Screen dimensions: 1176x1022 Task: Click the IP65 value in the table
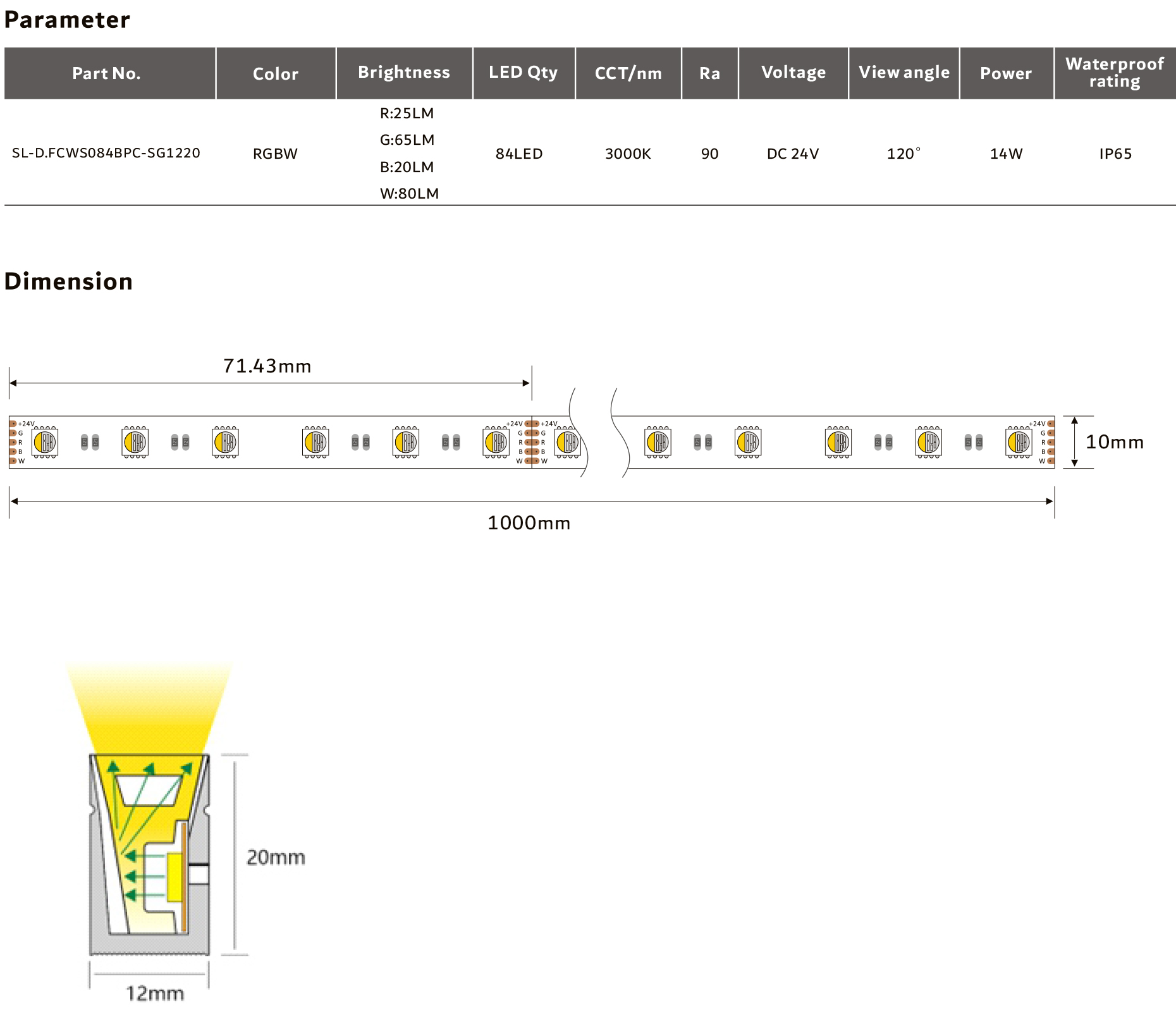coord(1115,154)
